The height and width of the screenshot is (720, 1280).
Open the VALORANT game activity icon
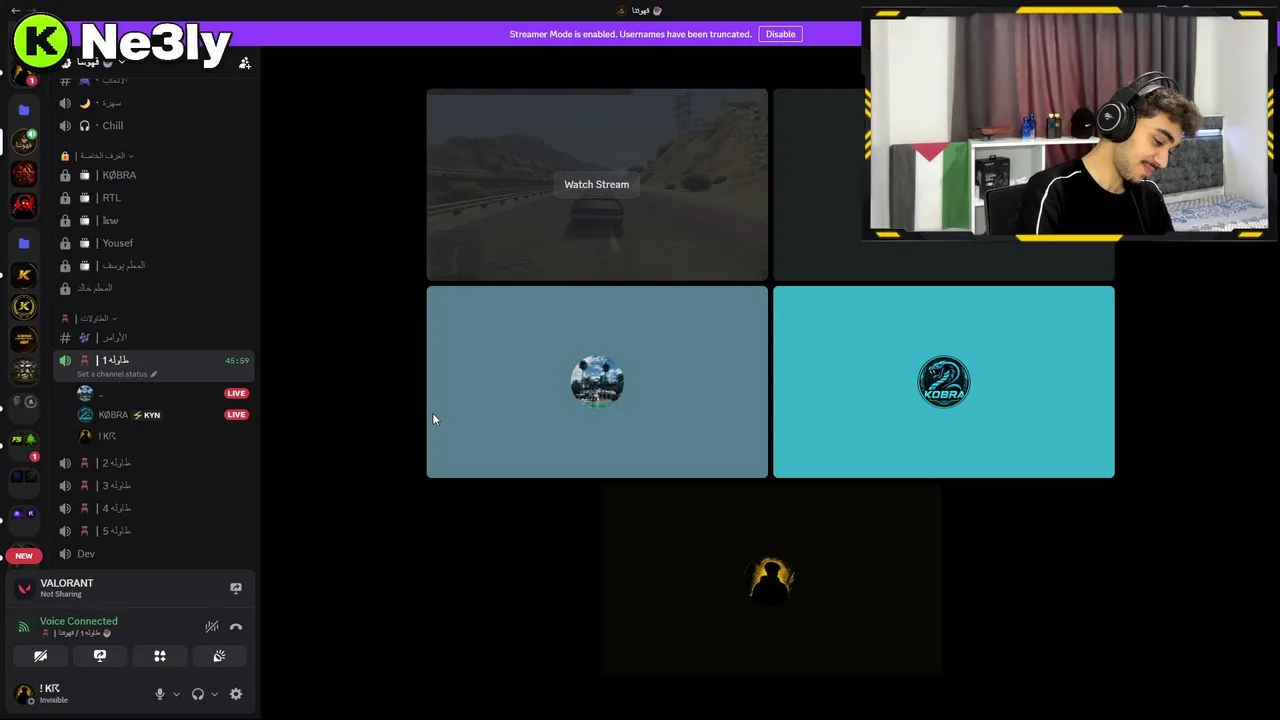tap(24, 588)
